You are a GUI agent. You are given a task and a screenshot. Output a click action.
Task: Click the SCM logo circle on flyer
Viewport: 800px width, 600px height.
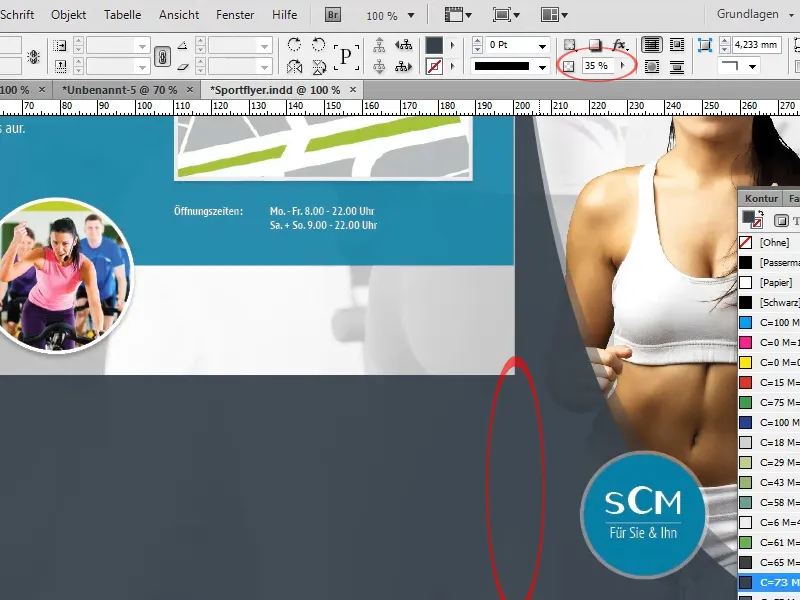[643, 514]
